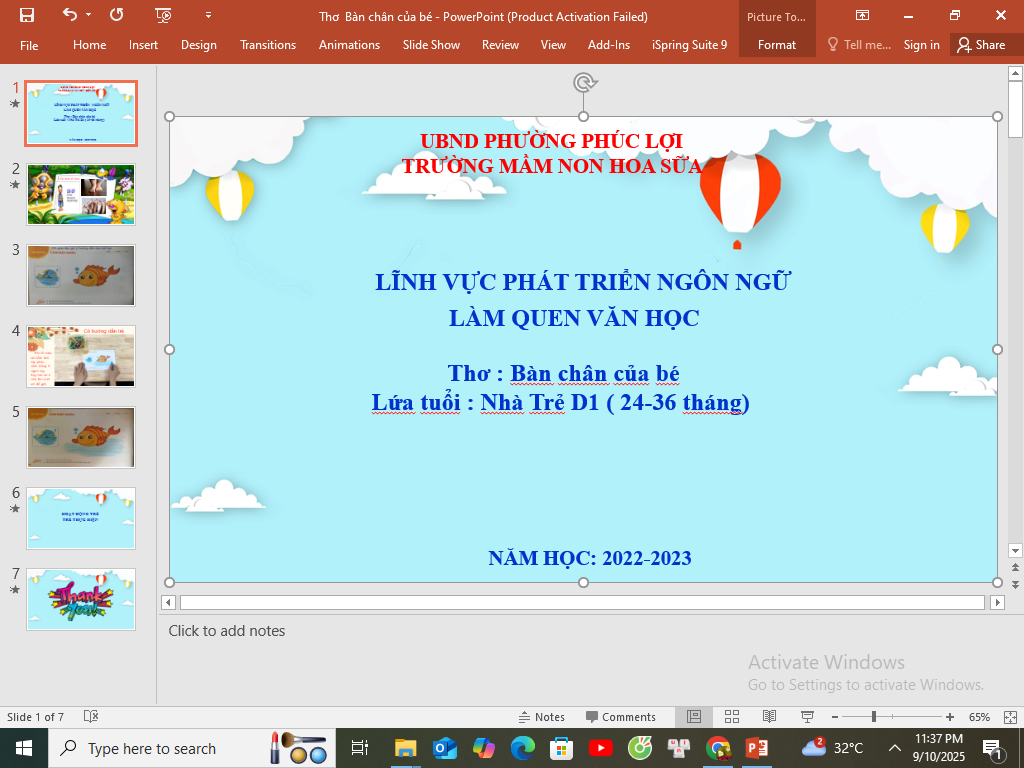Start slideshow from beginning icon
This screenshot has width=1024, height=768.
[x=164, y=15]
